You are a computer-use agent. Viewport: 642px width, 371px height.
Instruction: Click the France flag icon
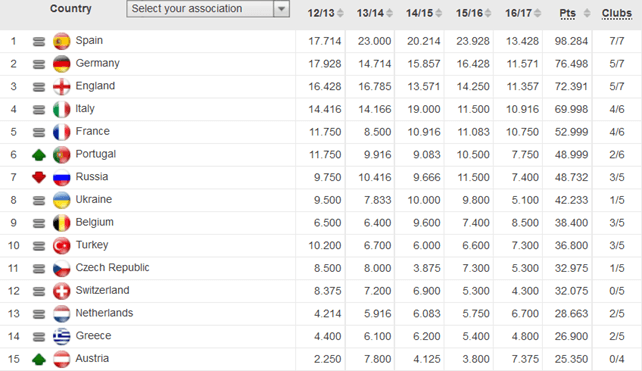pyautogui.click(x=61, y=132)
